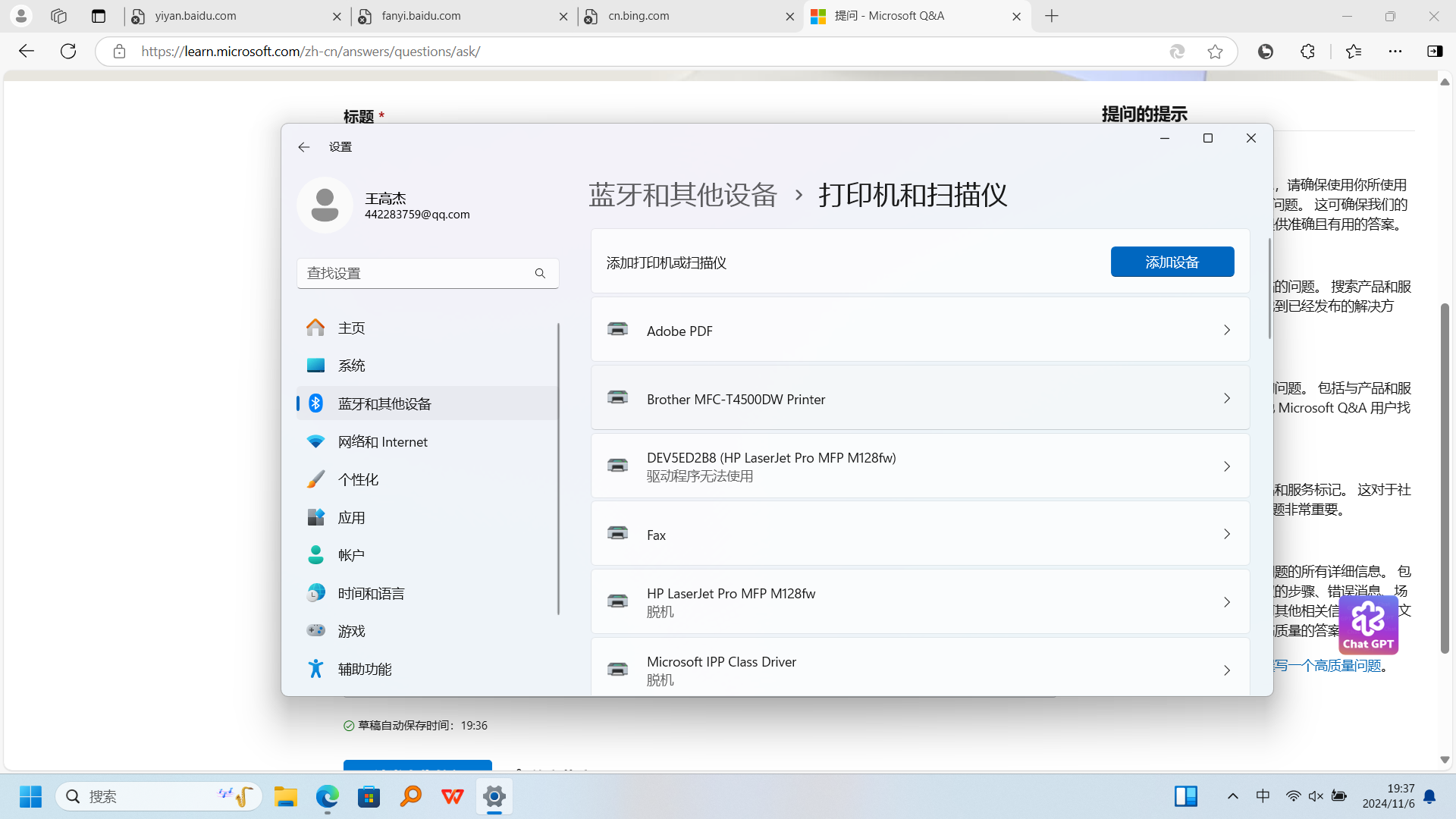Close the yiyan.baidu.com tab
Image resolution: width=1456 pixels, height=819 pixels.
point(337,17)
